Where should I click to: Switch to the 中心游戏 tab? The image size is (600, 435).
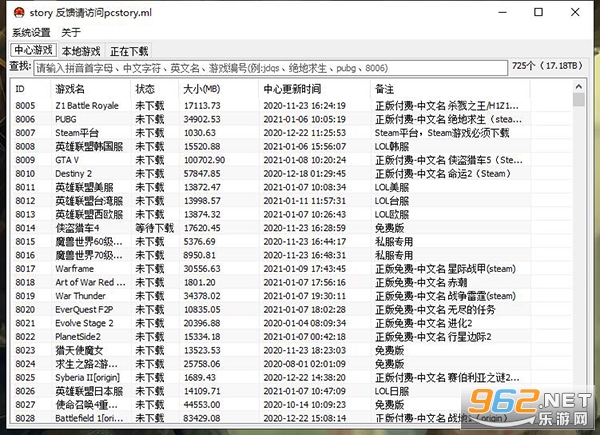(x=34, y=50)
